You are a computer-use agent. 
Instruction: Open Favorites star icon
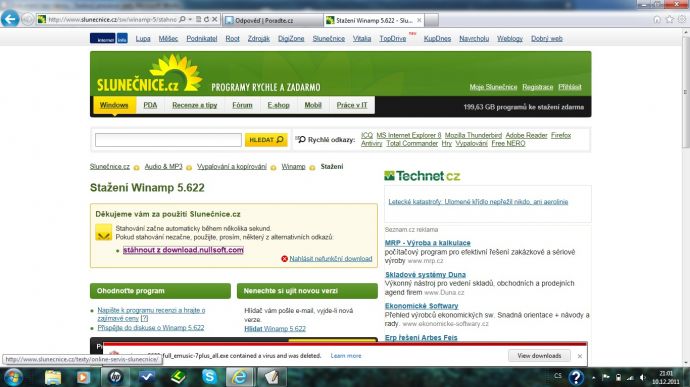point(670,20)
